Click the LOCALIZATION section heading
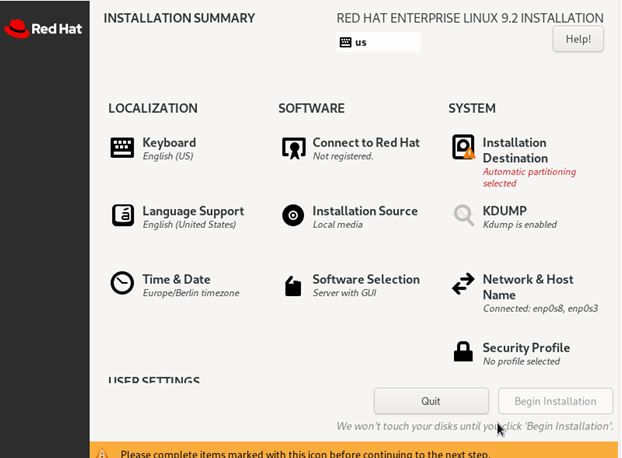Screen dimensions: 622x458 pyautogui.click(x=153, y=108)
